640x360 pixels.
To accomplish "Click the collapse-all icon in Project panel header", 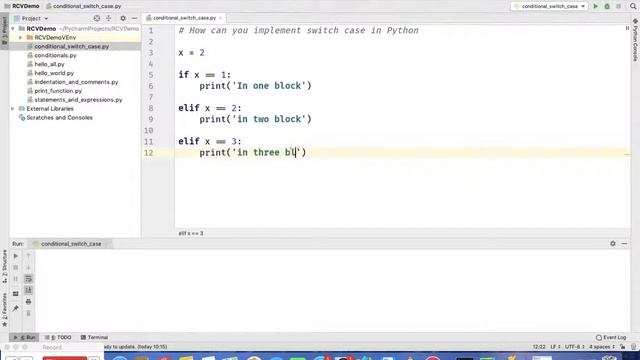I will (x=109, y=18).
